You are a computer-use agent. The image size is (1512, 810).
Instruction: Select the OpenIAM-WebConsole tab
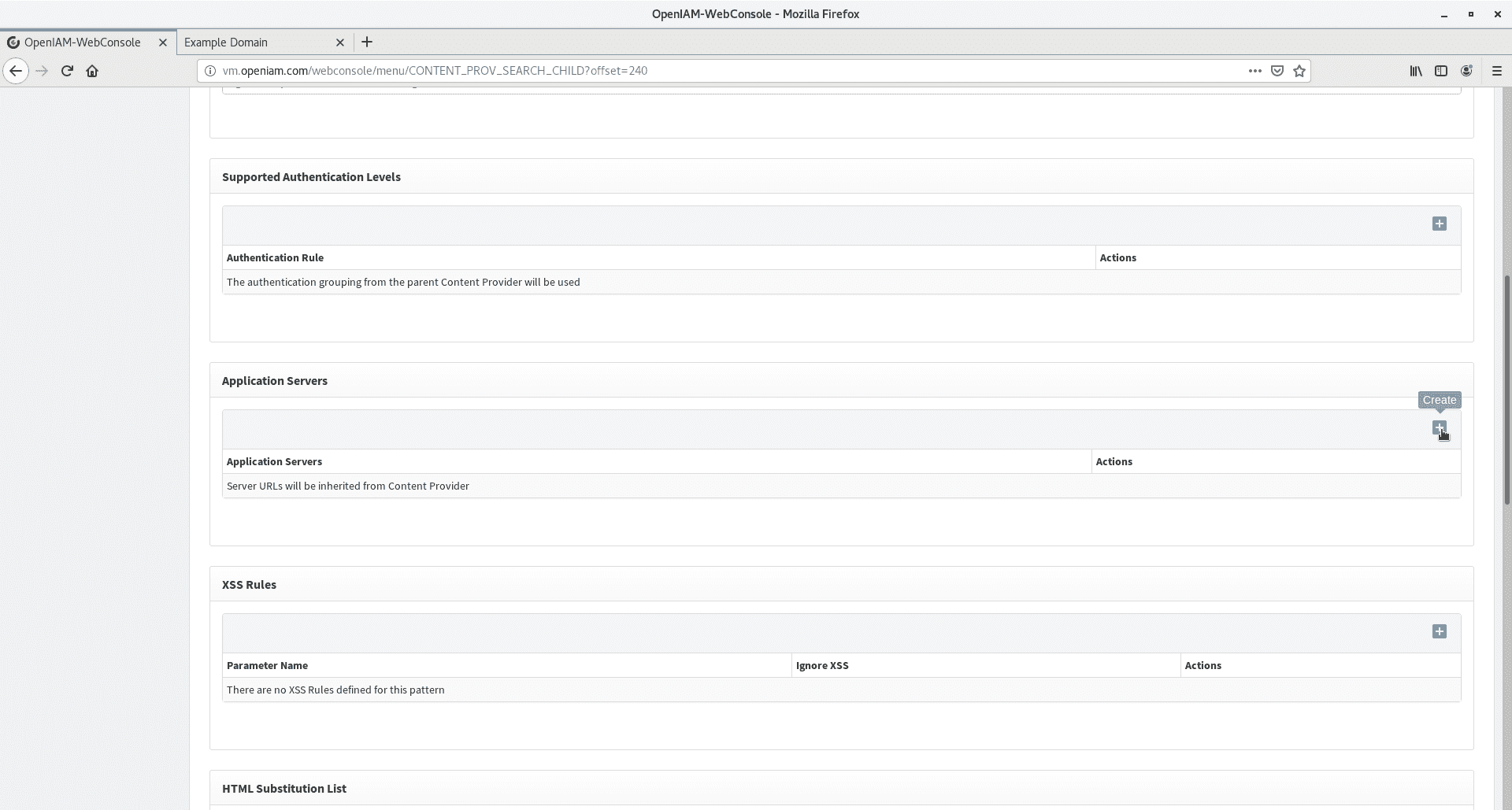[x=83, y=43]
